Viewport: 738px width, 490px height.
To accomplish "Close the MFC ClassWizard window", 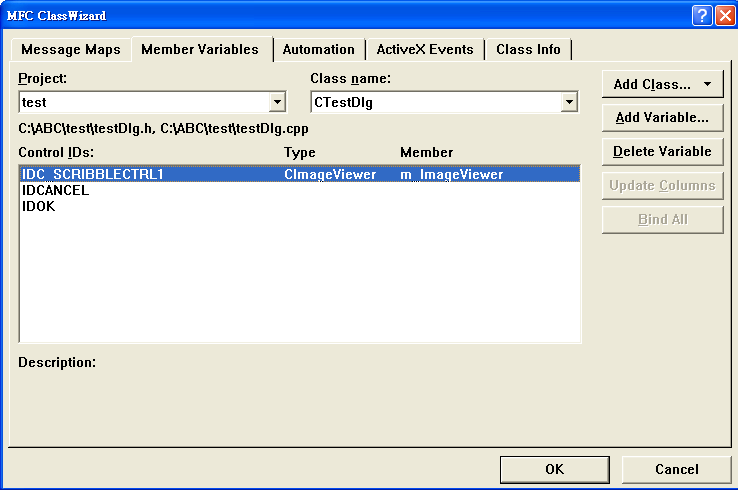I will click(724, 16).
